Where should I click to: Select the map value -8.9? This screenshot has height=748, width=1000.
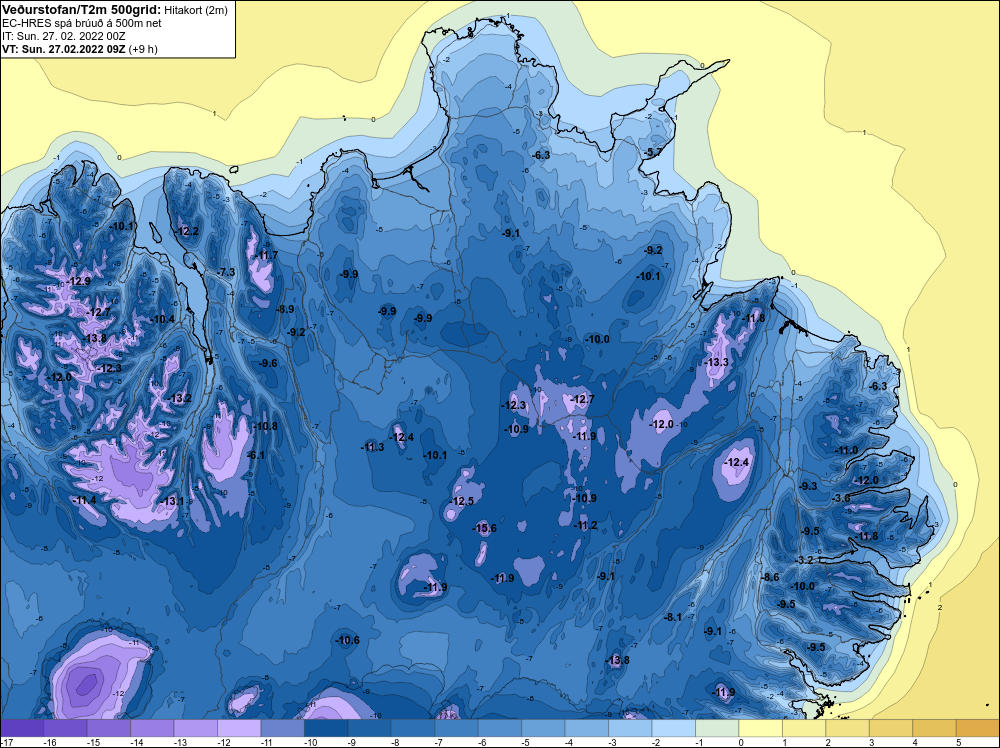click(284, 309)
